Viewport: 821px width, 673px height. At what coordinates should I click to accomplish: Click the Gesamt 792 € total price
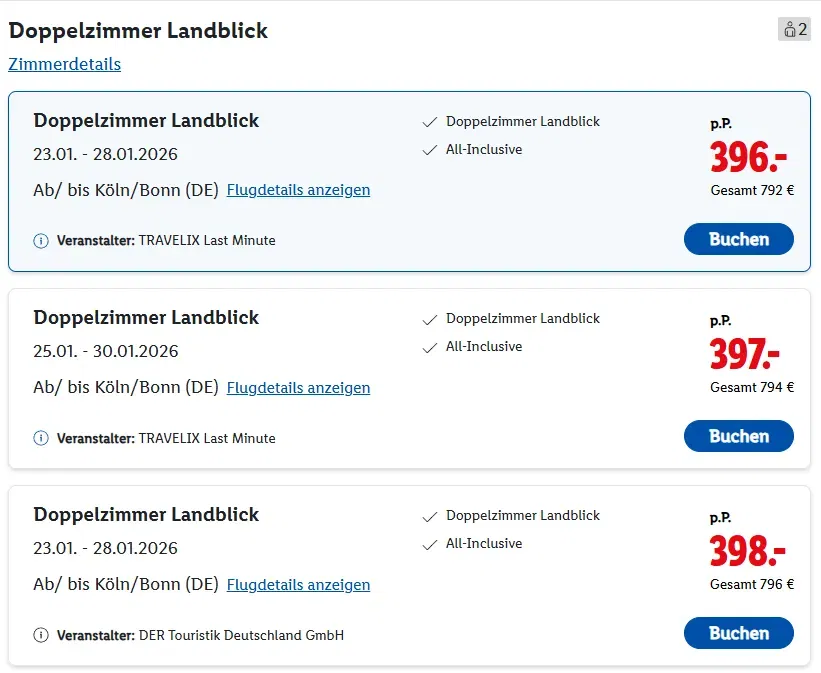pos(751,191)
